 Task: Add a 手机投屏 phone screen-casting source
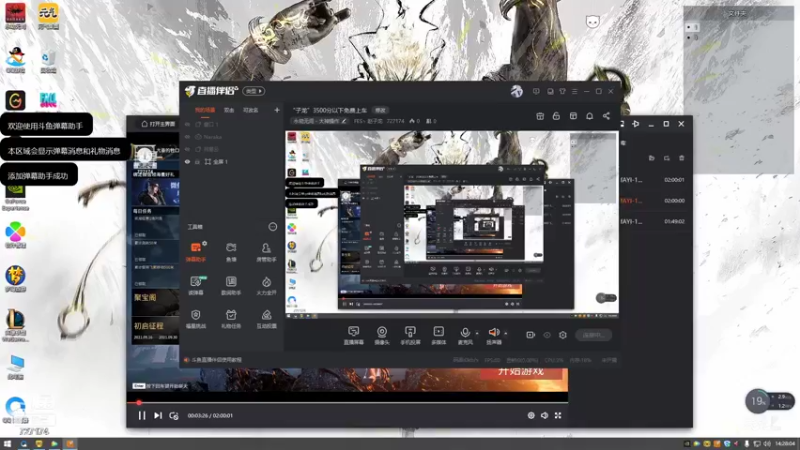tap(410, 335)
